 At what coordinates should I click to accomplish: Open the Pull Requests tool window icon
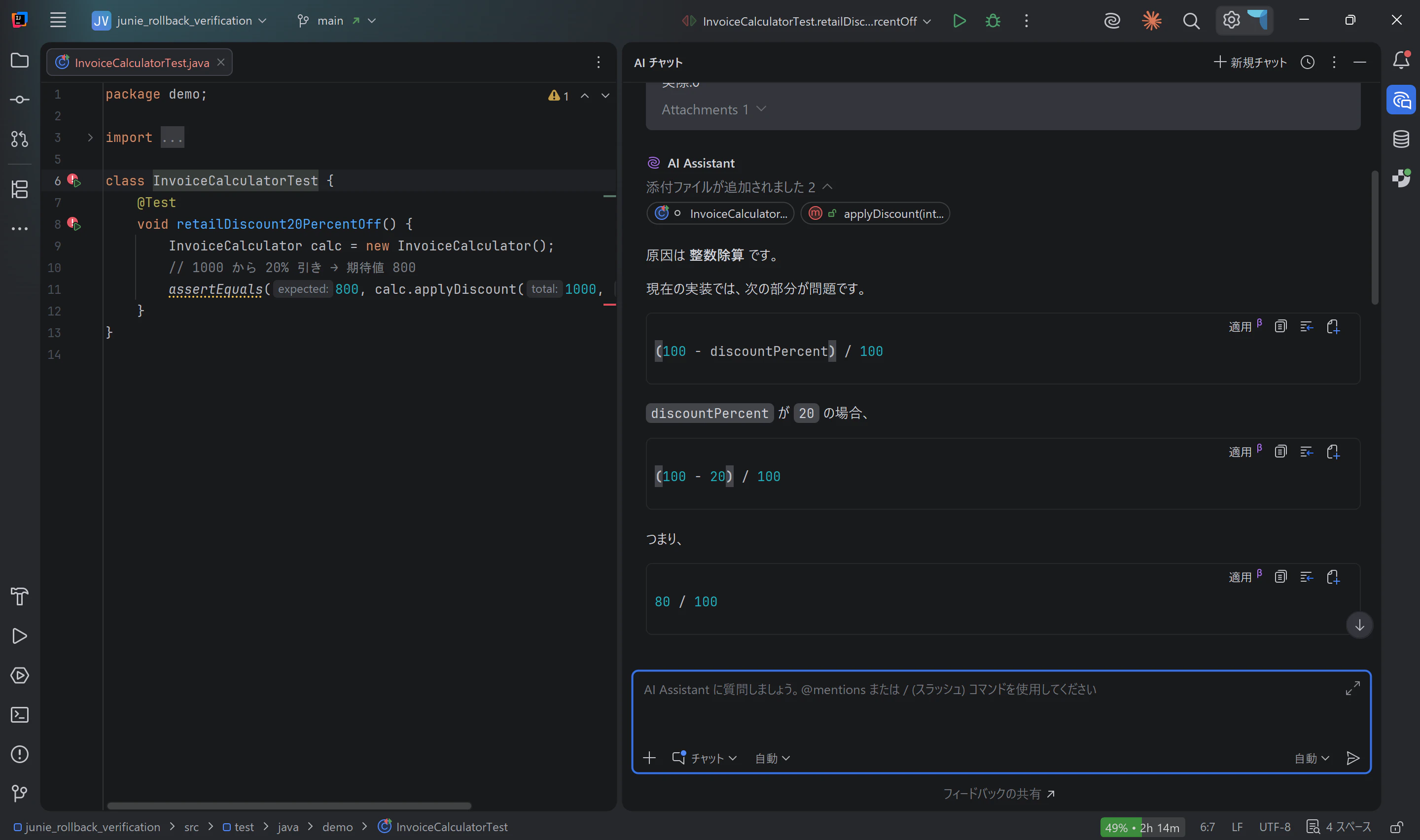pos(20,139)
